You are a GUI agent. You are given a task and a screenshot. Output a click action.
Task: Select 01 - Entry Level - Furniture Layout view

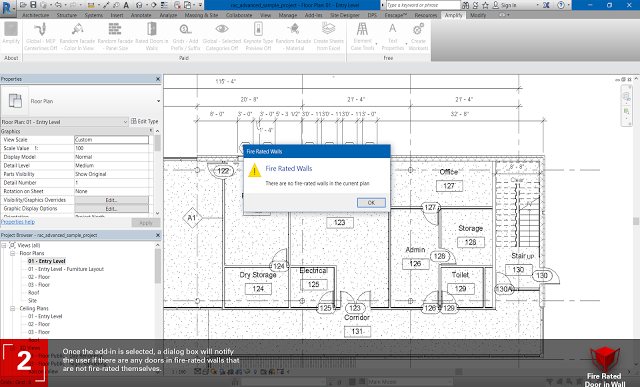[x=66, y=269]
